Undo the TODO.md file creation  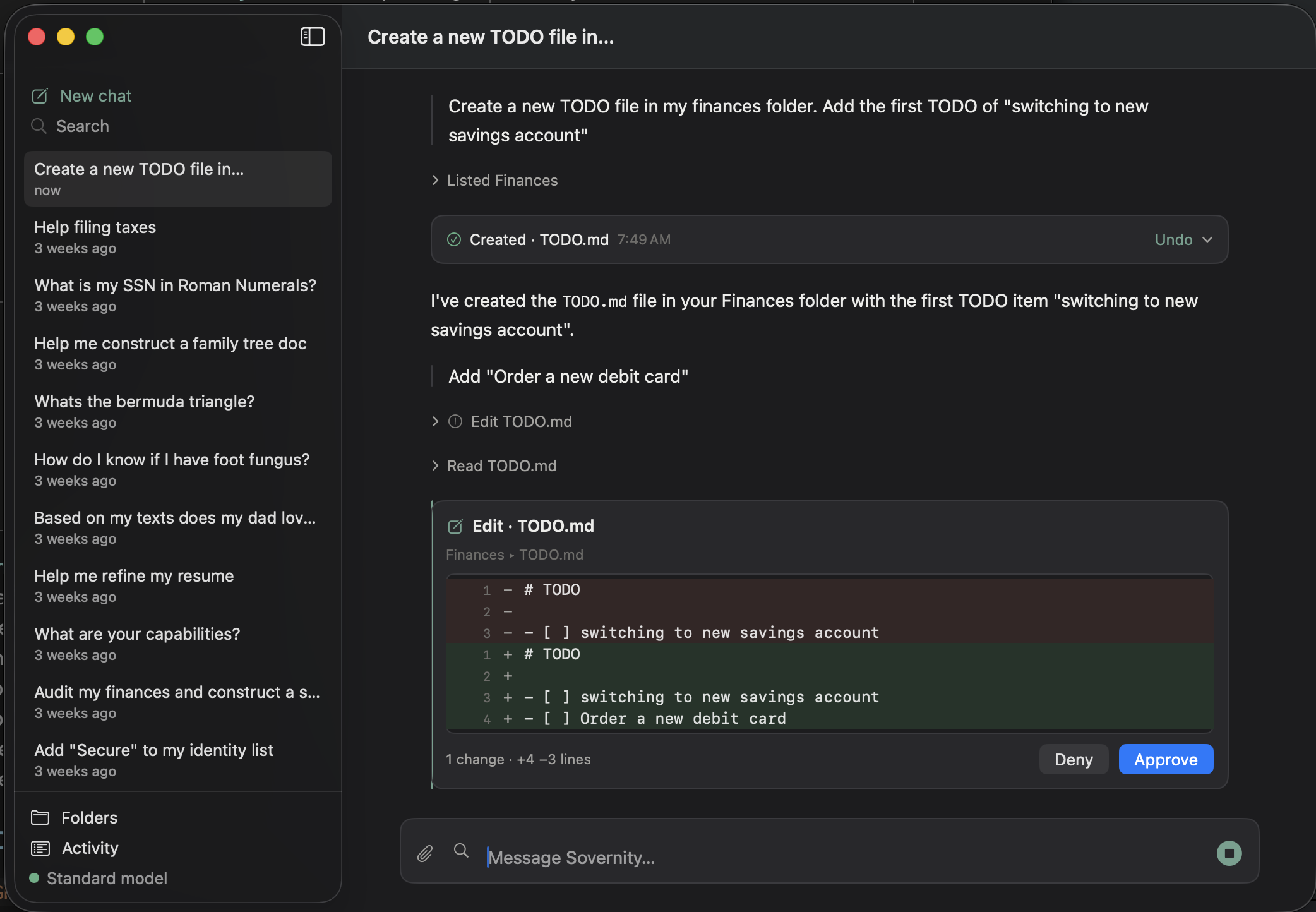(x=1173, y=239)
